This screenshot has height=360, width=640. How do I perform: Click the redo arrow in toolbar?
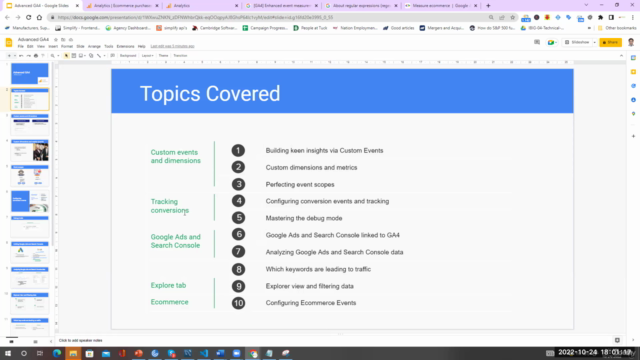pyautogui.click(x=29, y=56)
